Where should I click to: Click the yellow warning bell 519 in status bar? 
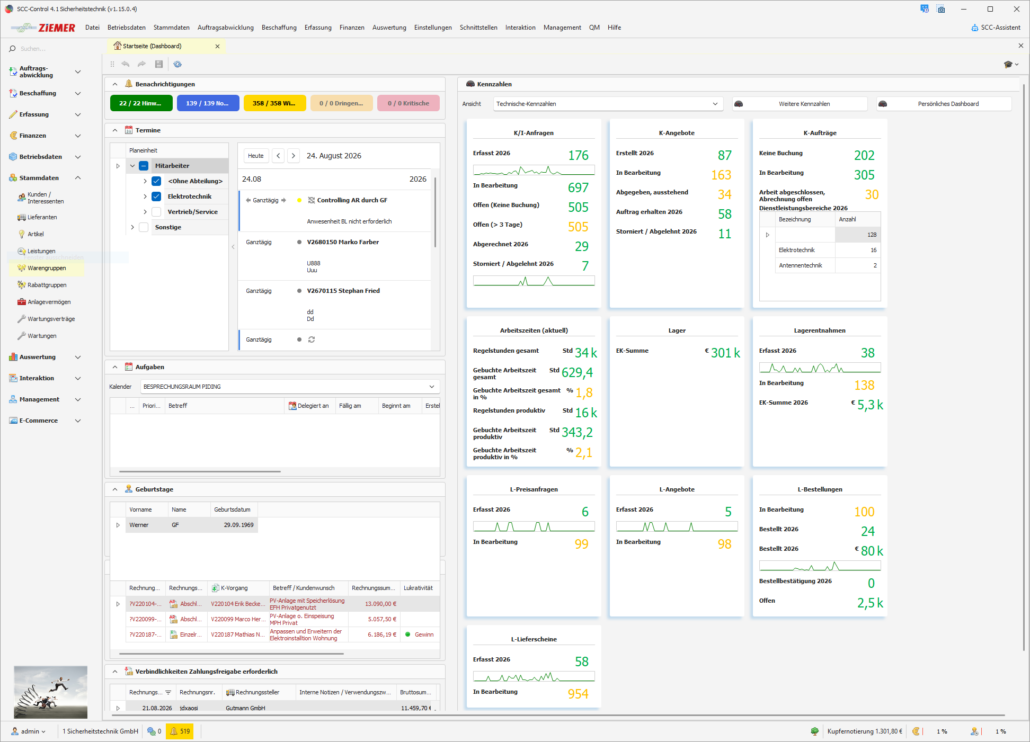[179, 731]
